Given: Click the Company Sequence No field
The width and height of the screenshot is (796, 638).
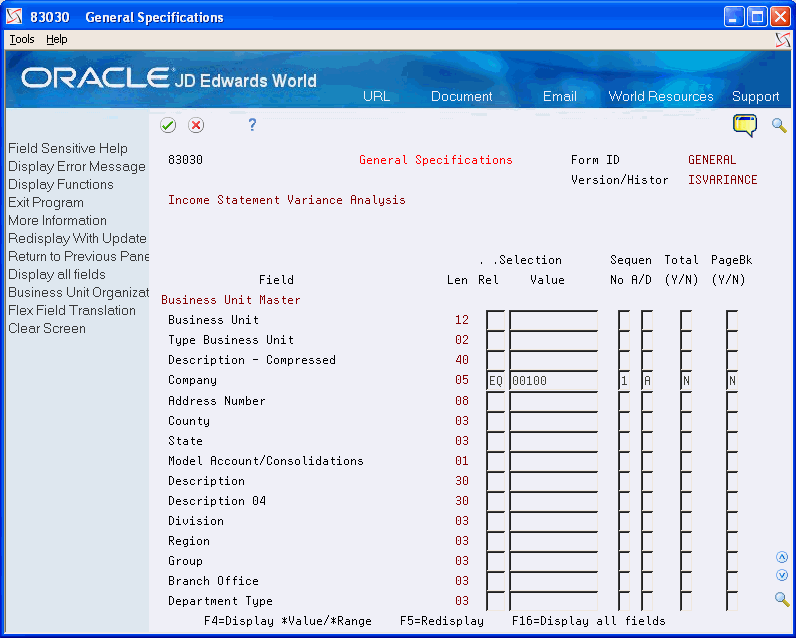Looking at the screenshot, I should coord(624,381).
